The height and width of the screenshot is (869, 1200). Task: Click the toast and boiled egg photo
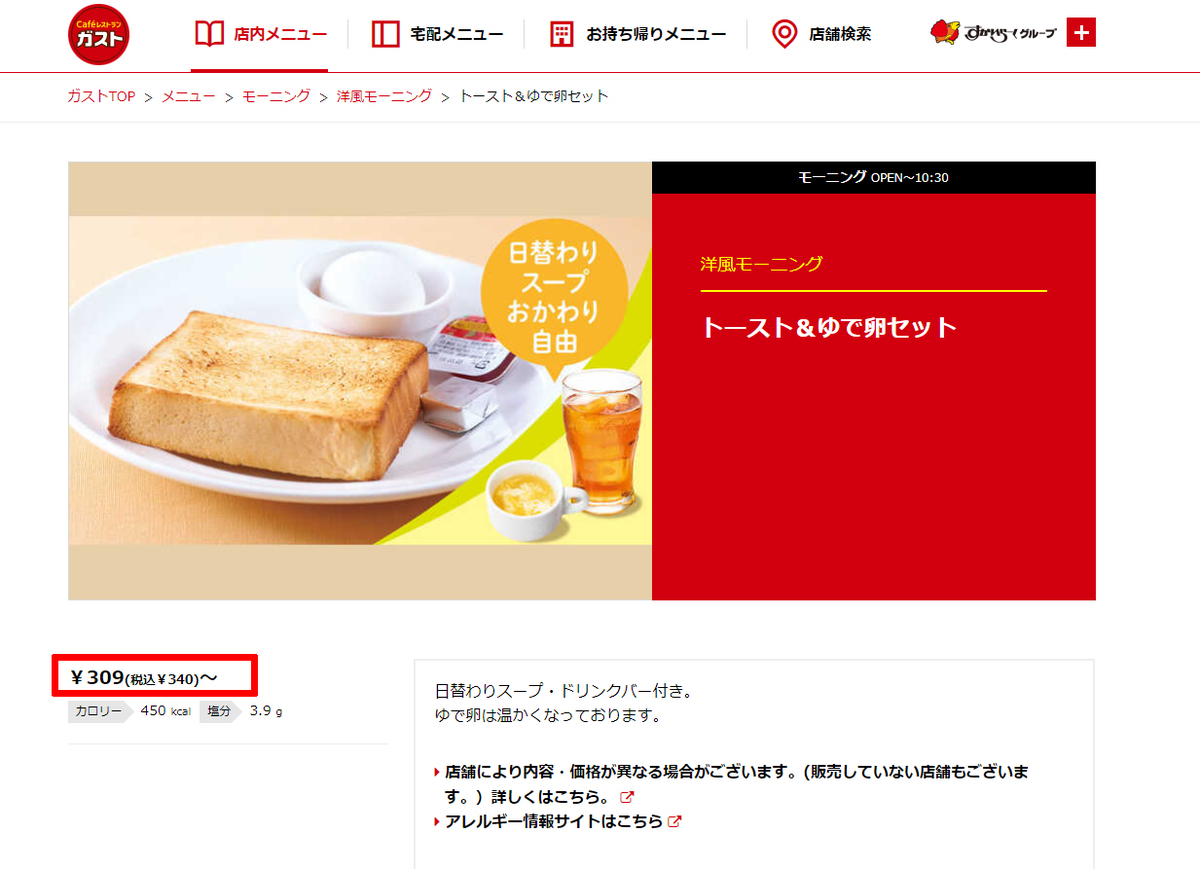point(360,381)
